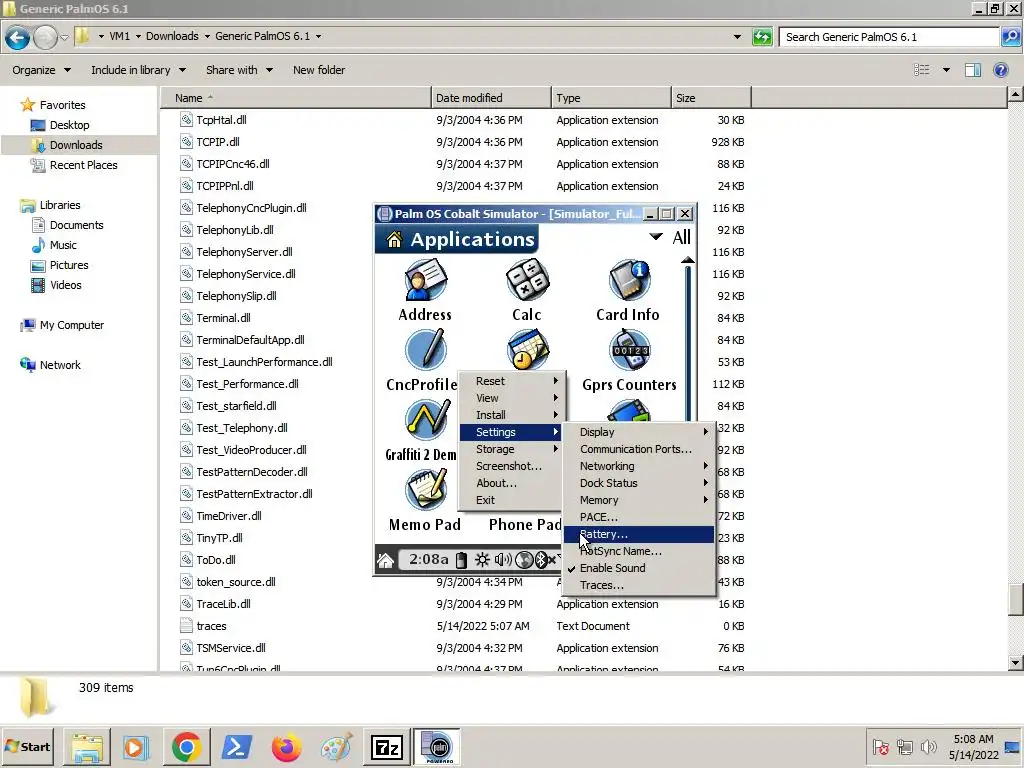Open the Memo Pad app icon
The width and height of the screenshot is (1024, 768).
coord(425,490)
